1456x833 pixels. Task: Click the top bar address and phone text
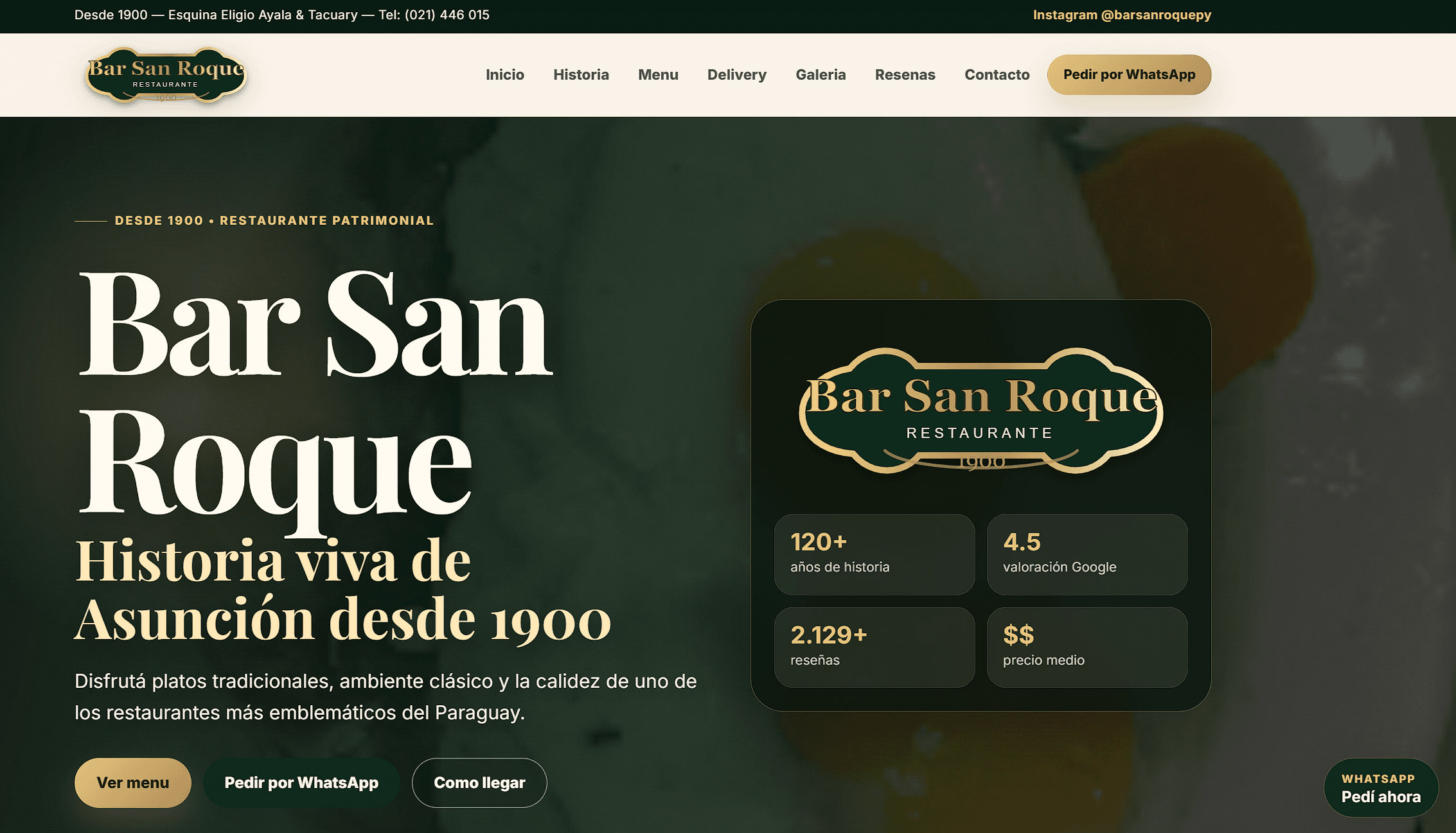tap(282, 15)
